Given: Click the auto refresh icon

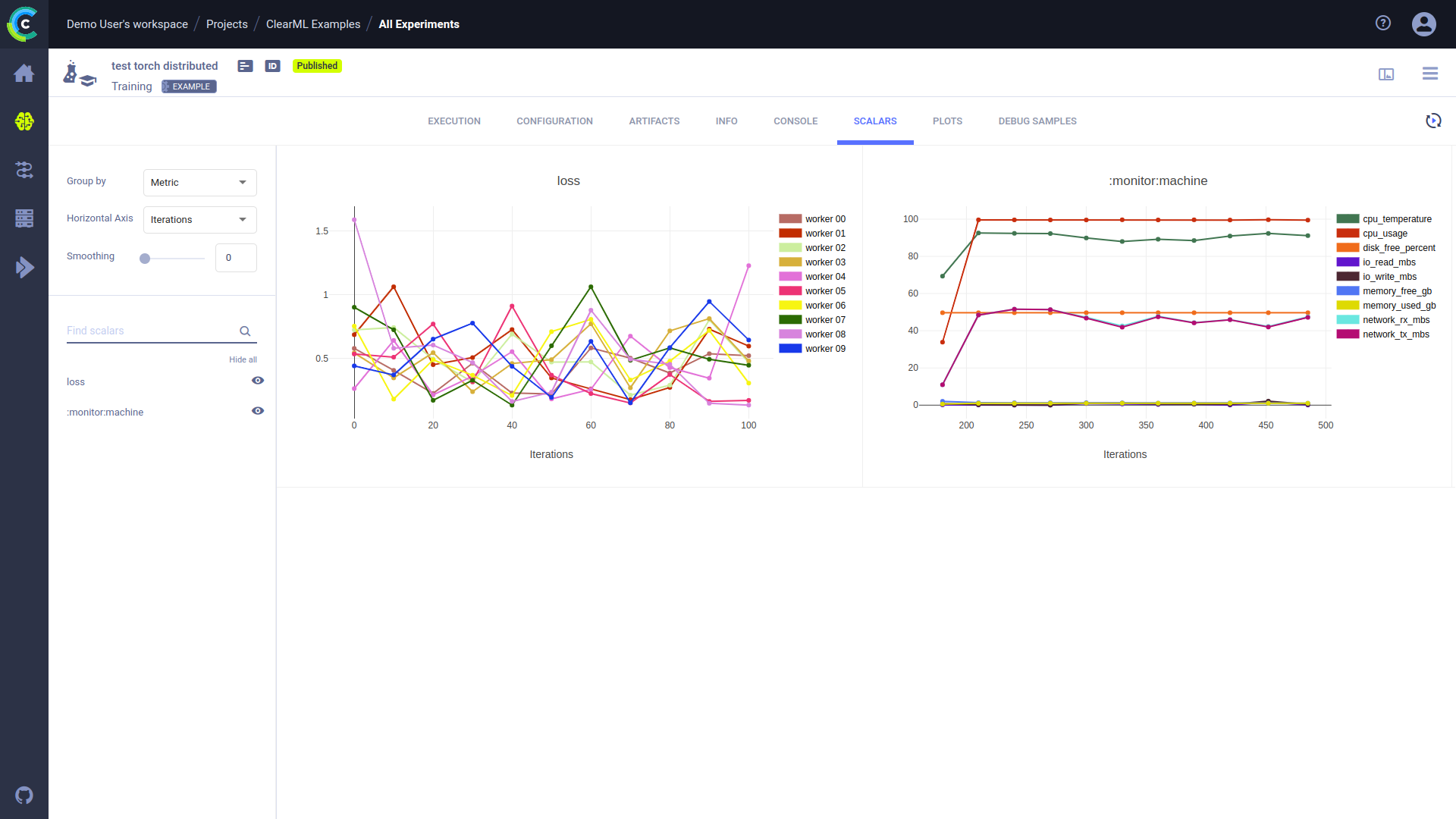Looking at the screenshot, I should pos(1433,121).
